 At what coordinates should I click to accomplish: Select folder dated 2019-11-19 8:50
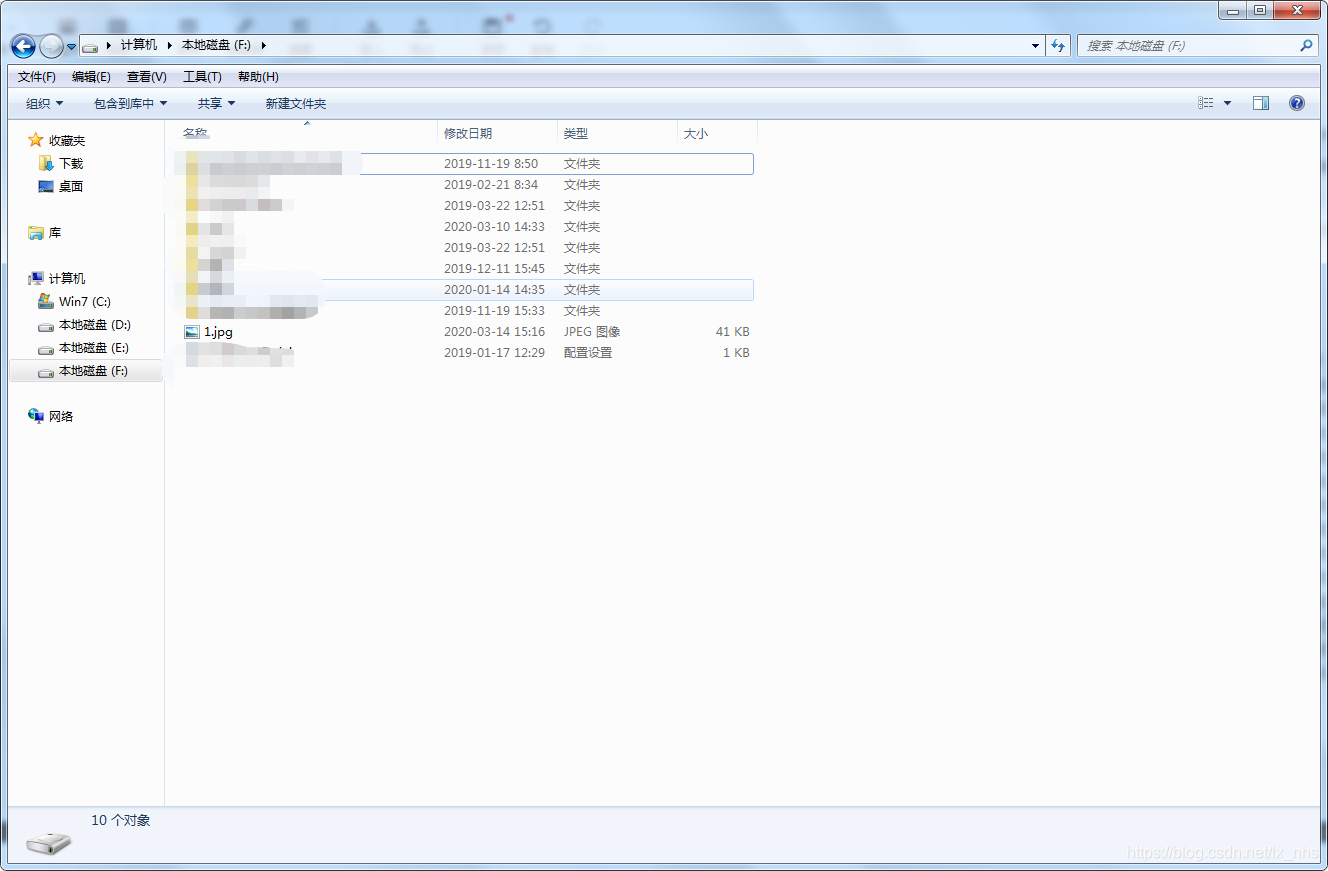465,163
